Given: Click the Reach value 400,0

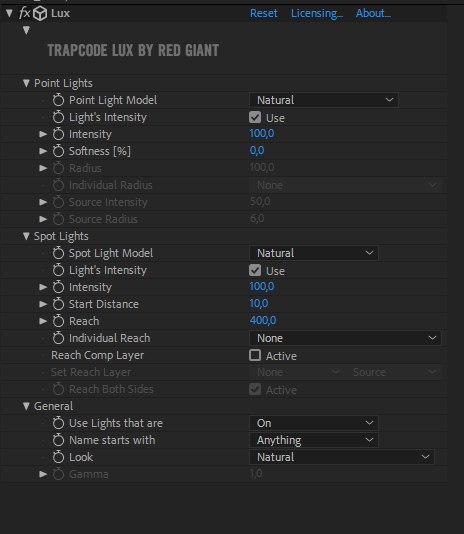Looking at the screenshot, I should pos(263,320).
